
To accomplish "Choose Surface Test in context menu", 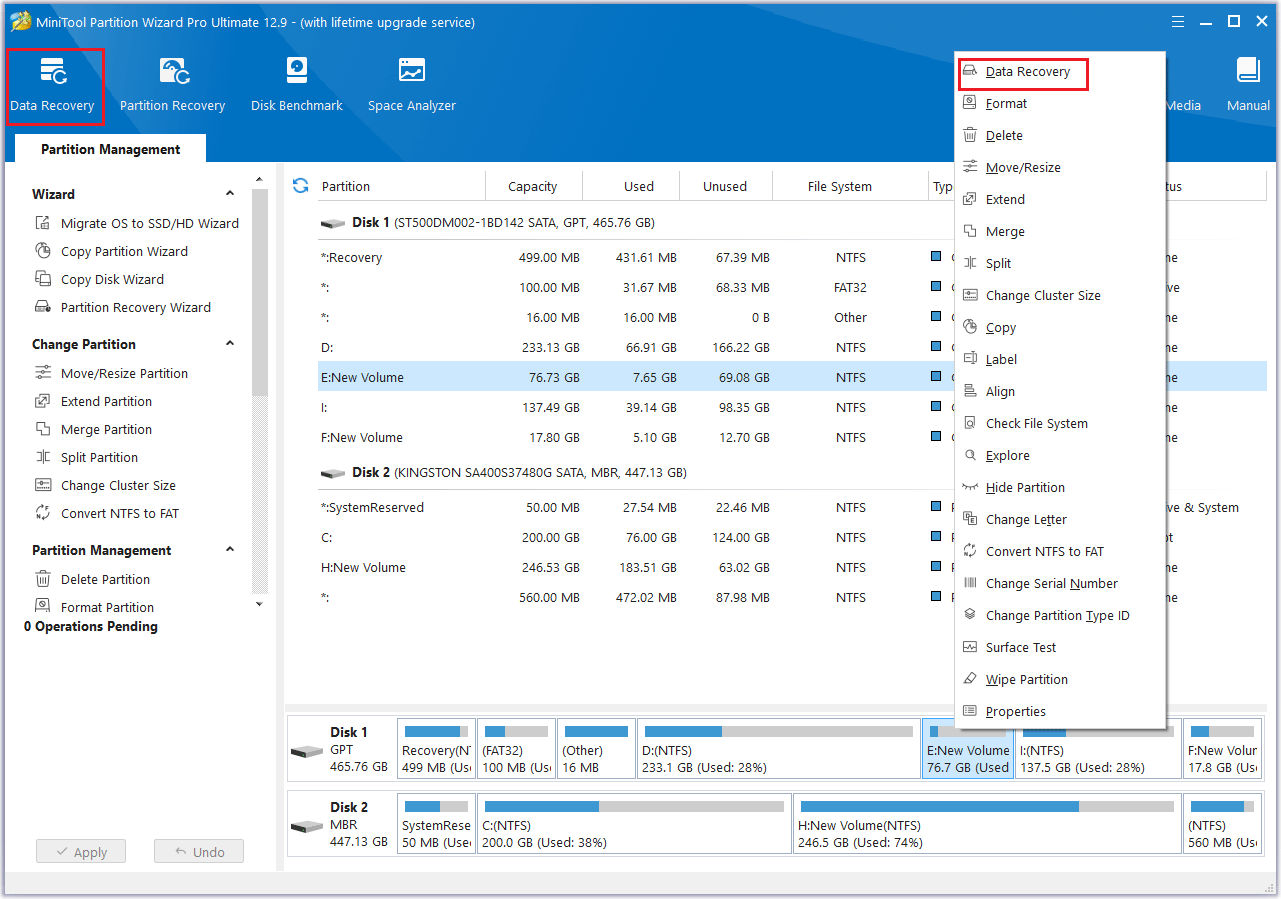I will tap(1060, 648).
